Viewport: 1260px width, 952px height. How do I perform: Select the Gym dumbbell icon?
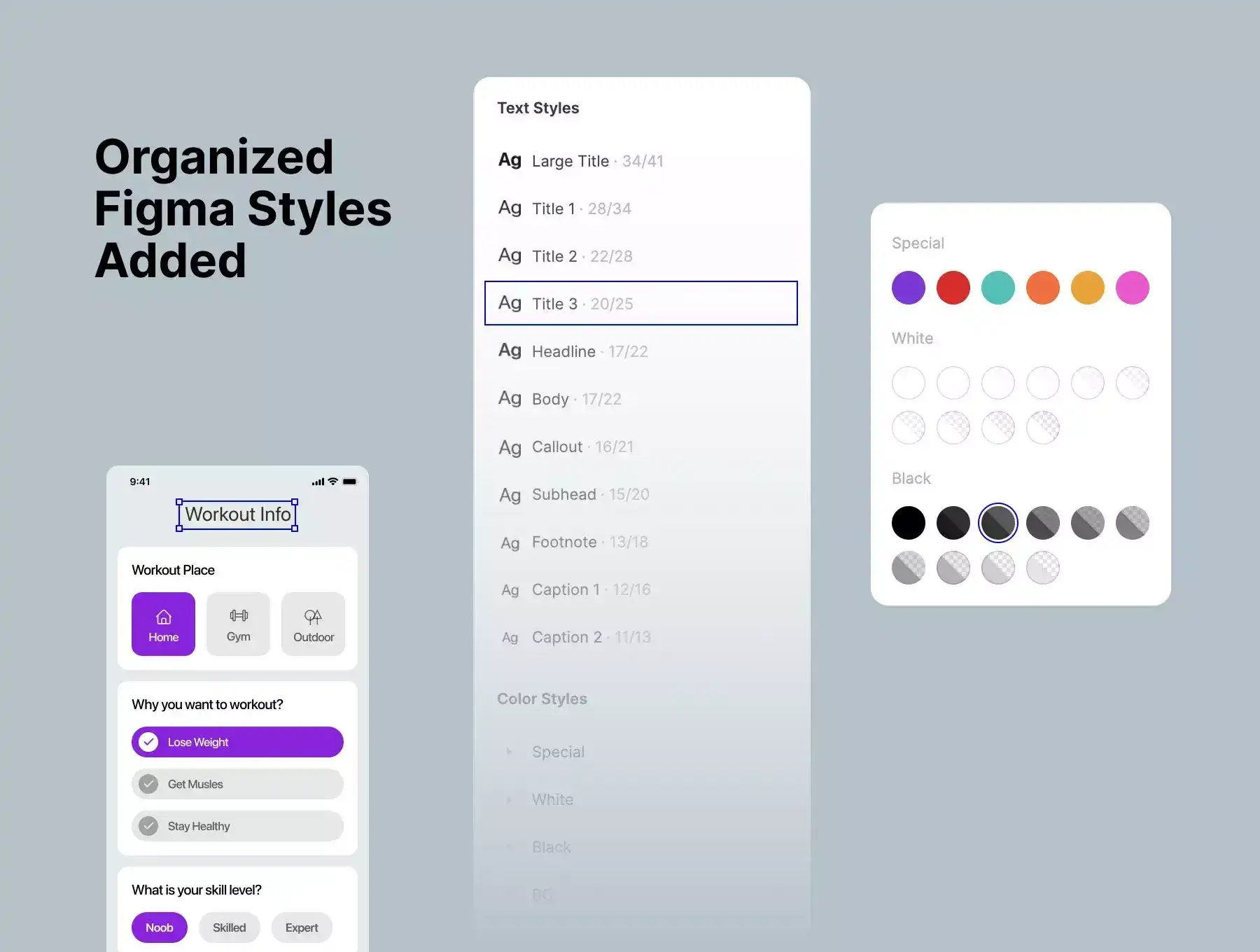point(238,616)
